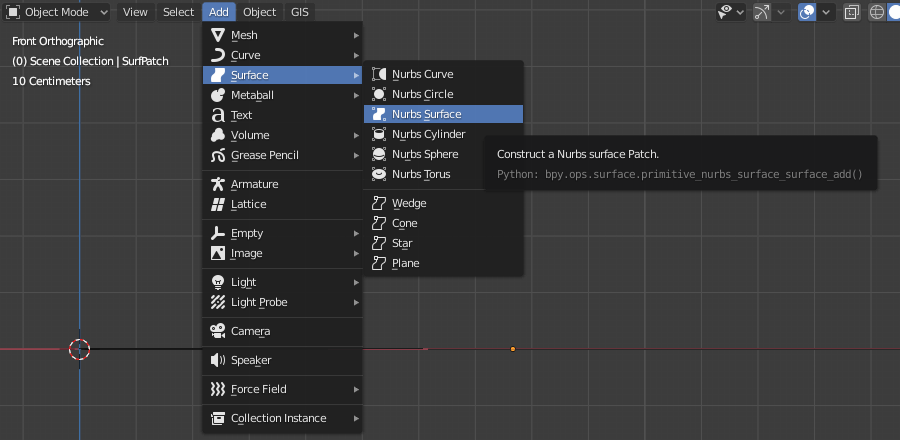Click the Armature icon
The height and width of the screenshot is (440, 900).
click(x=218, y=184)
